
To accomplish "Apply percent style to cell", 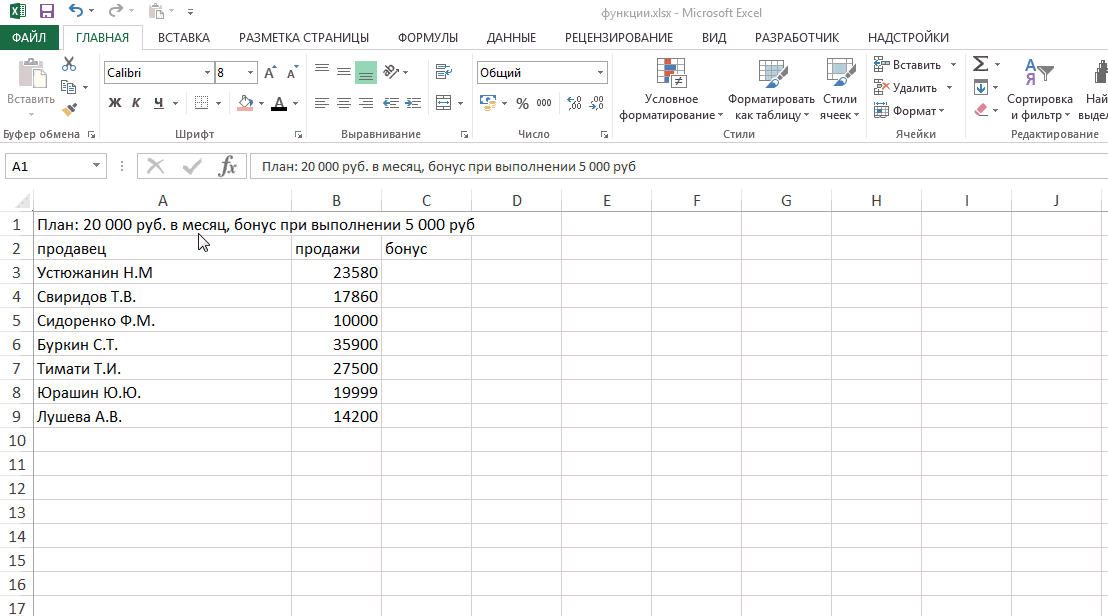I will coord(522,103).
